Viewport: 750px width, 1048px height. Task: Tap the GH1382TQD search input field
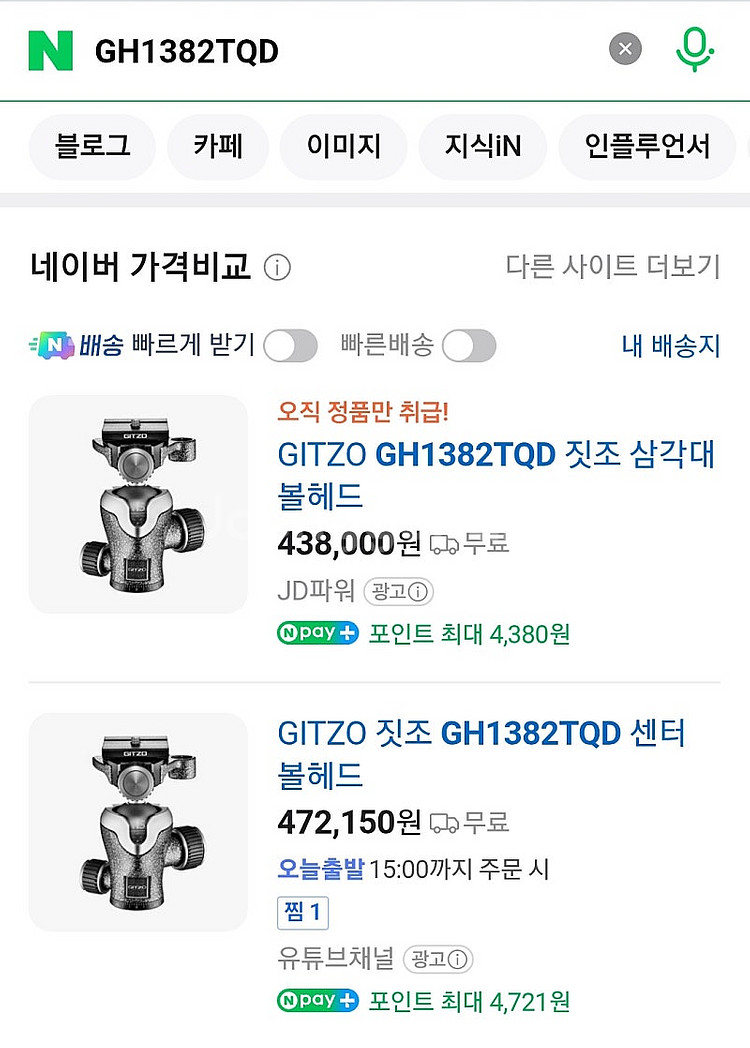[x=340, y=50]
